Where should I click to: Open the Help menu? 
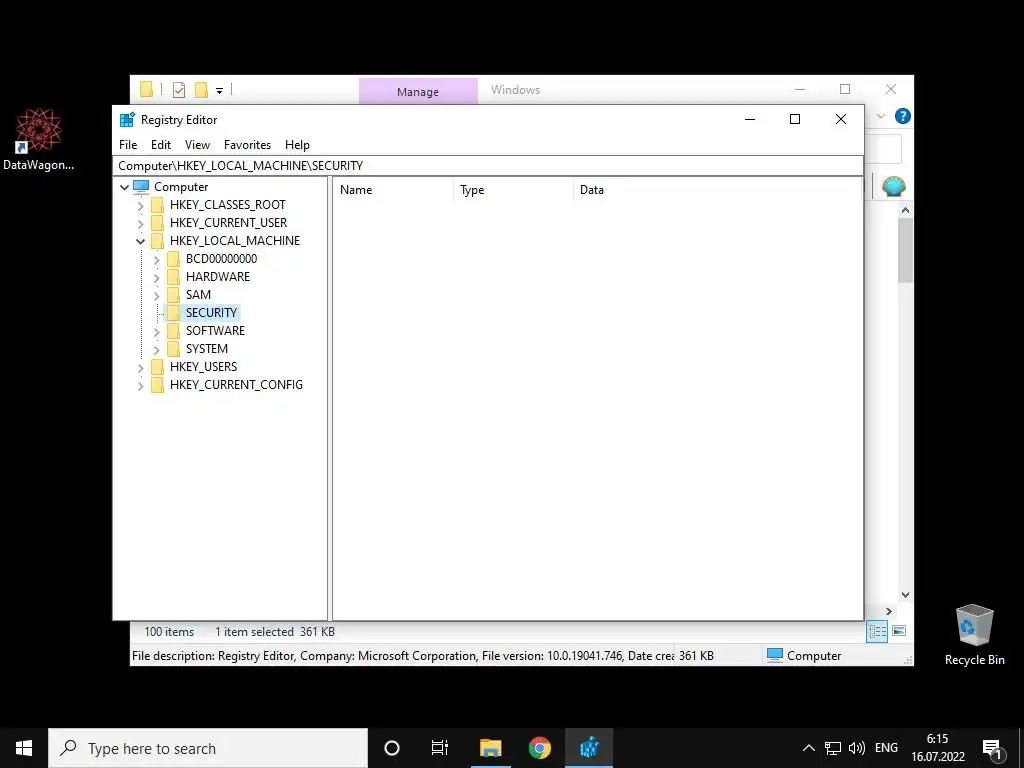point(297,145)
